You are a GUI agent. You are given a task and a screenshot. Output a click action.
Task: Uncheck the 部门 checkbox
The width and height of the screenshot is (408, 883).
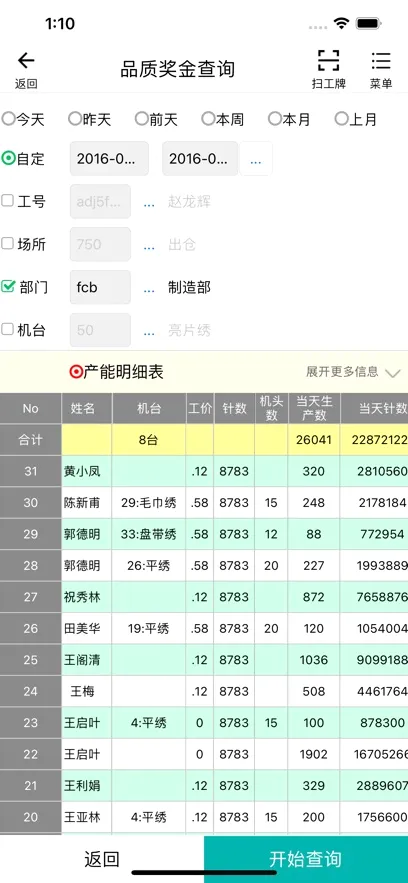(x=7, y=287)
